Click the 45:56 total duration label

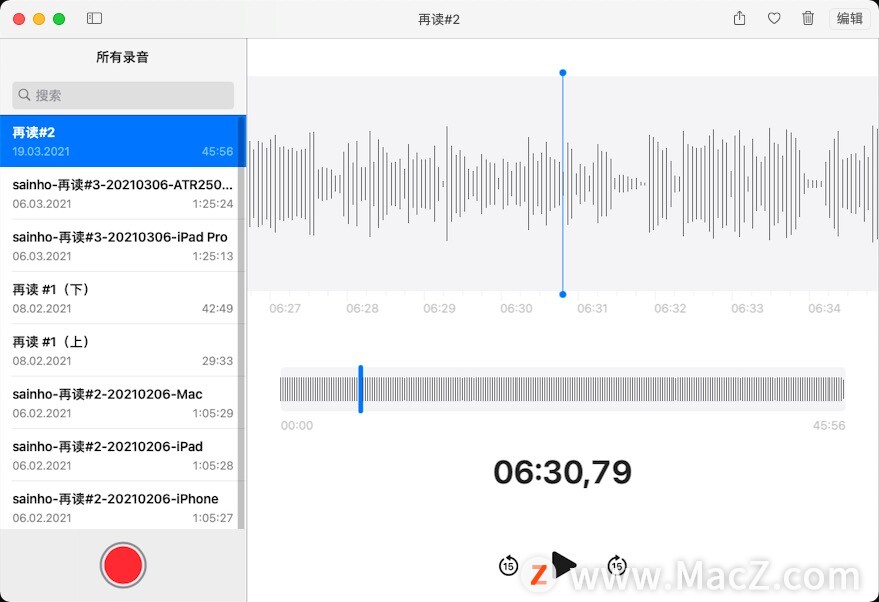coord(829,425)
